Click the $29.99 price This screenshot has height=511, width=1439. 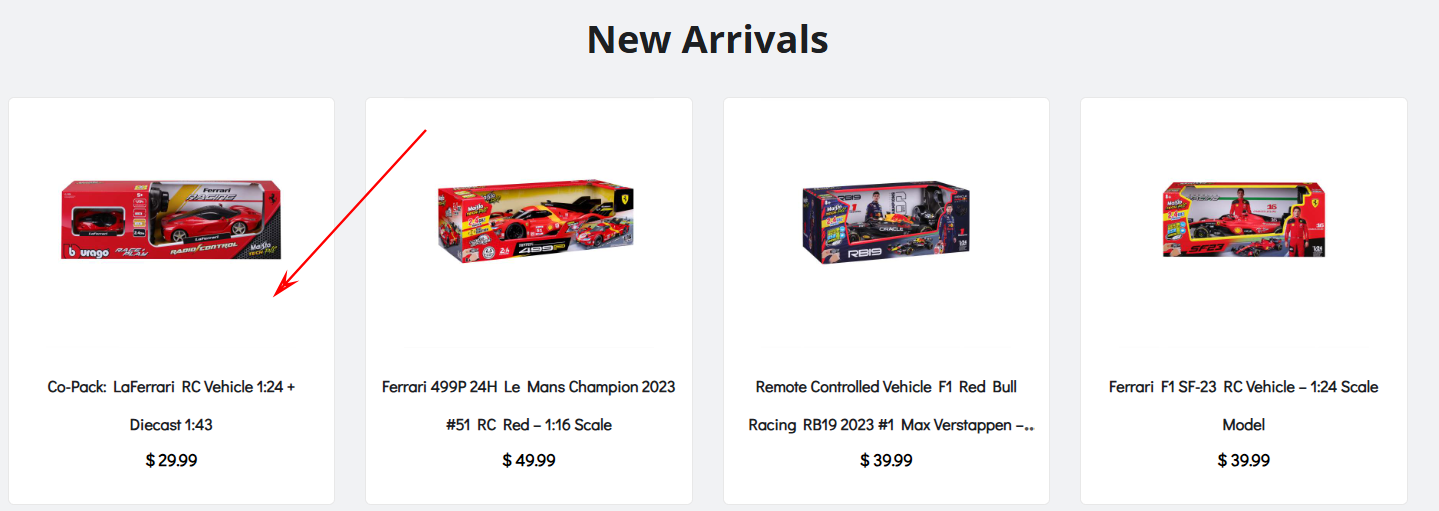point(171,460)
